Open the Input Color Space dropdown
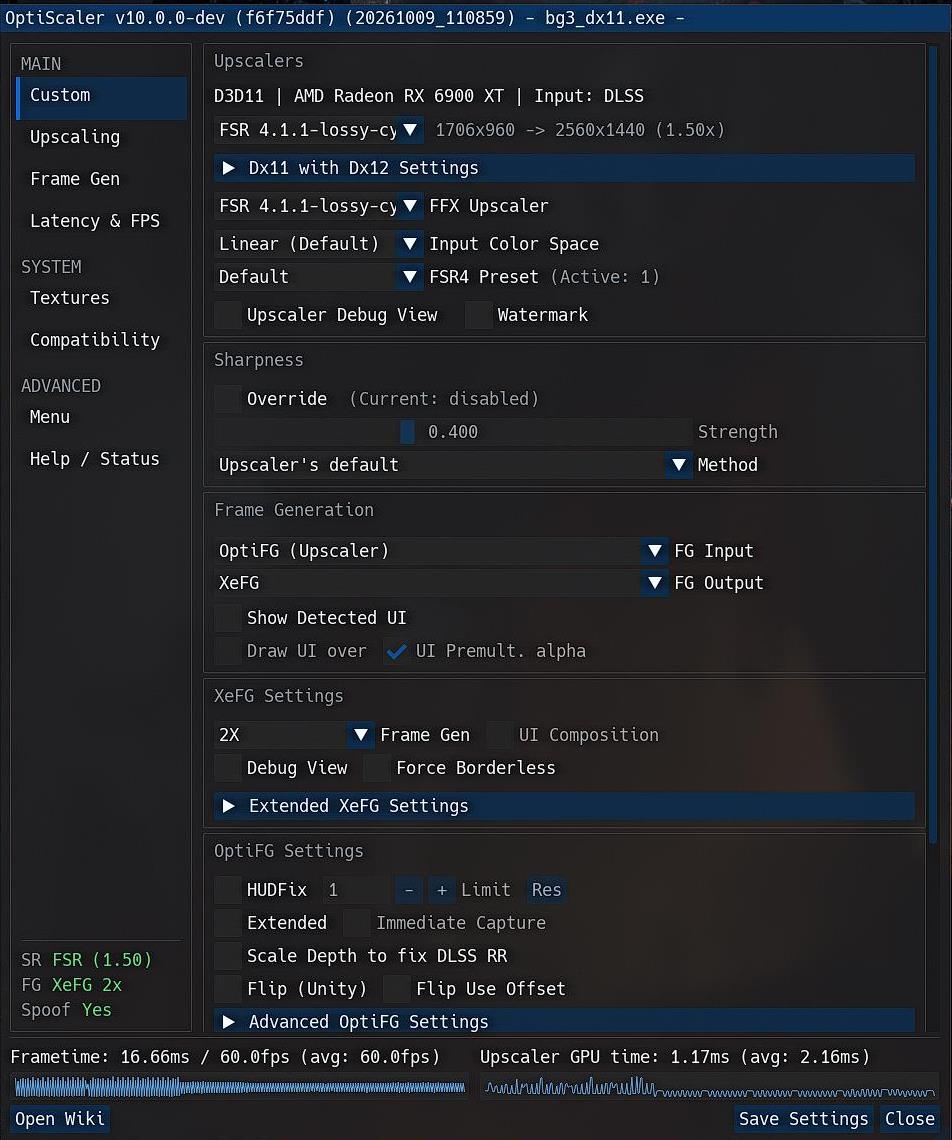The height and width of the screenshot is (1140, 952). tap(319, 244)
